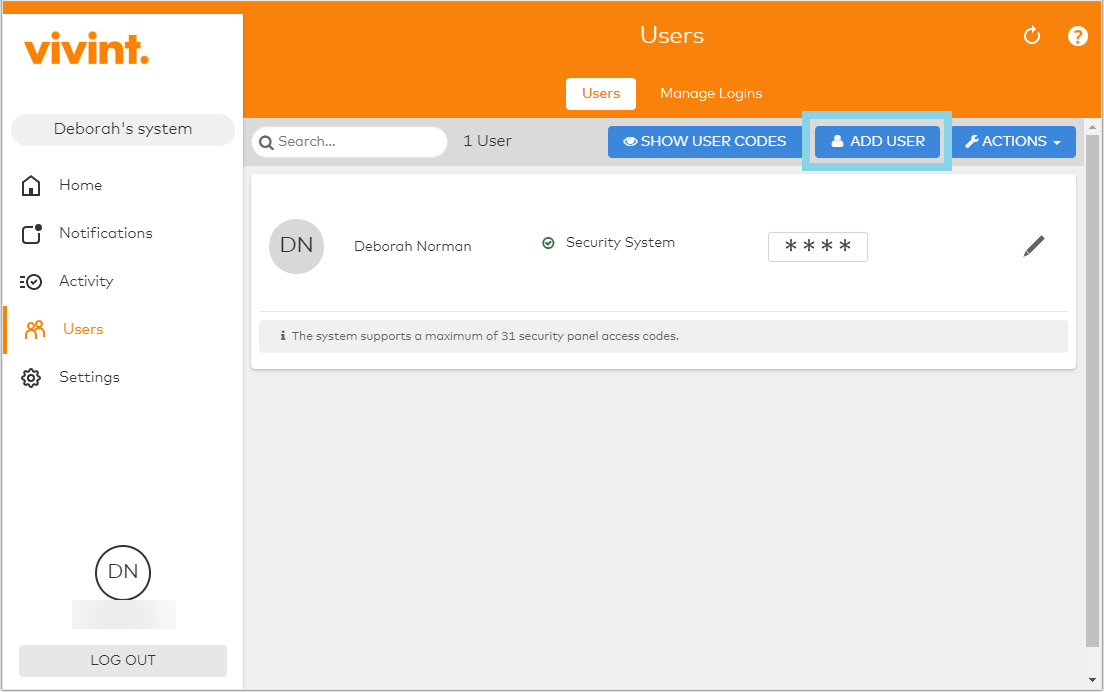Click the Home house icon in sidebar
The image size is (1104, 692).
[x=31, y=185]
